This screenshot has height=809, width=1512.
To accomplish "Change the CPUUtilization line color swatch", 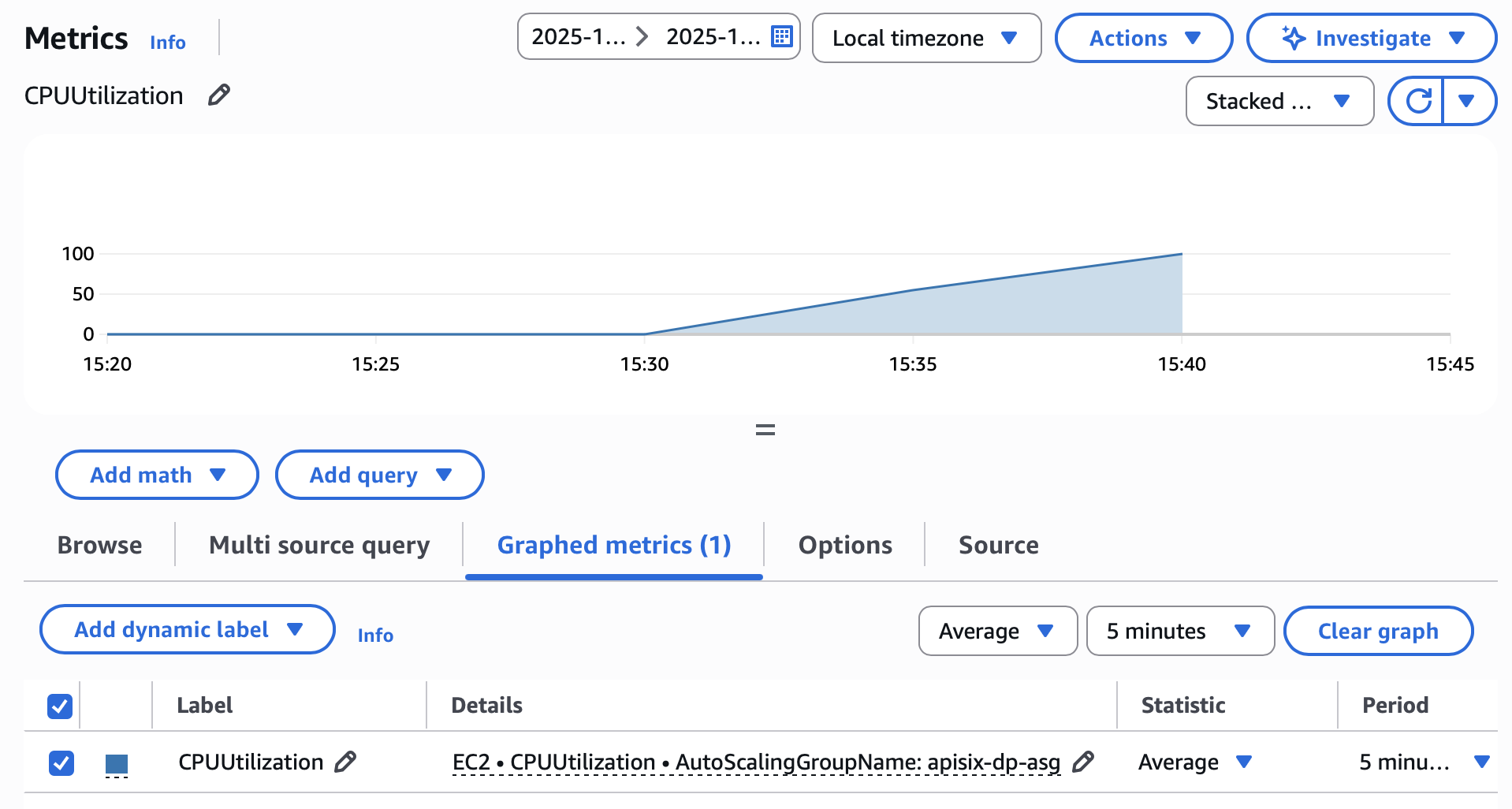I will coord(116,762).
